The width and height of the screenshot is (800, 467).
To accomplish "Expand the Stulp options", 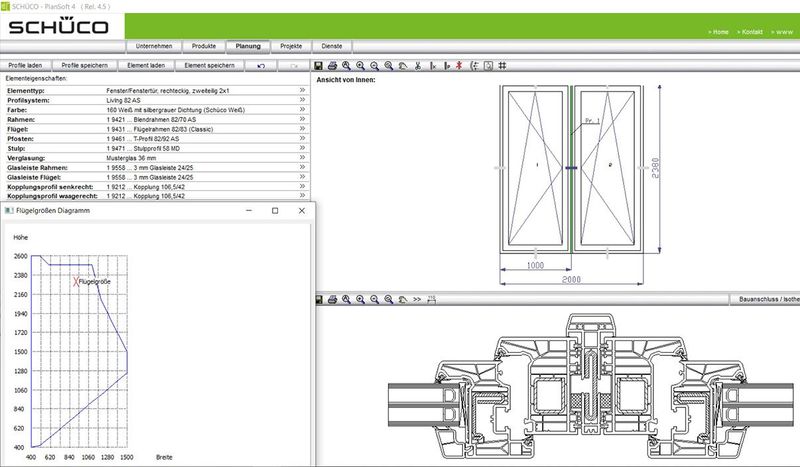I will pyautogui.click(x=302, y=148).
